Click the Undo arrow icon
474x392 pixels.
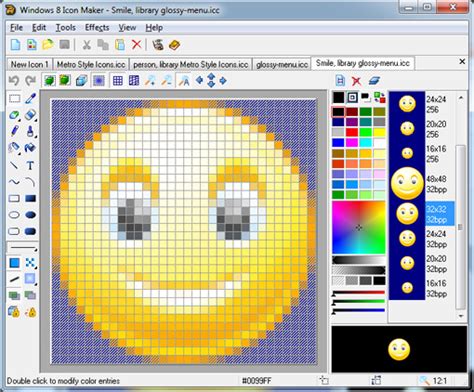tap(14, 80)
